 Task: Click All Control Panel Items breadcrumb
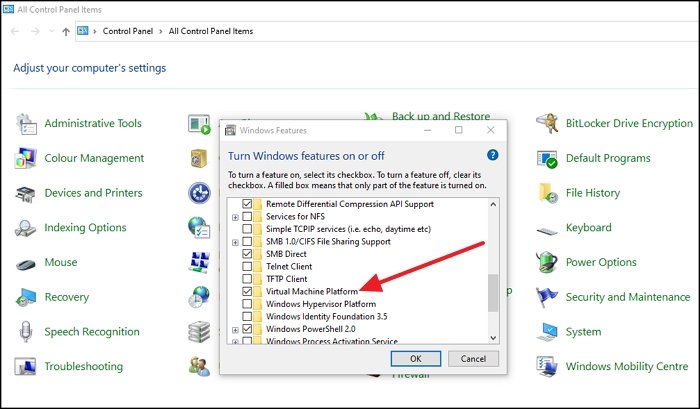click(211, 31)
